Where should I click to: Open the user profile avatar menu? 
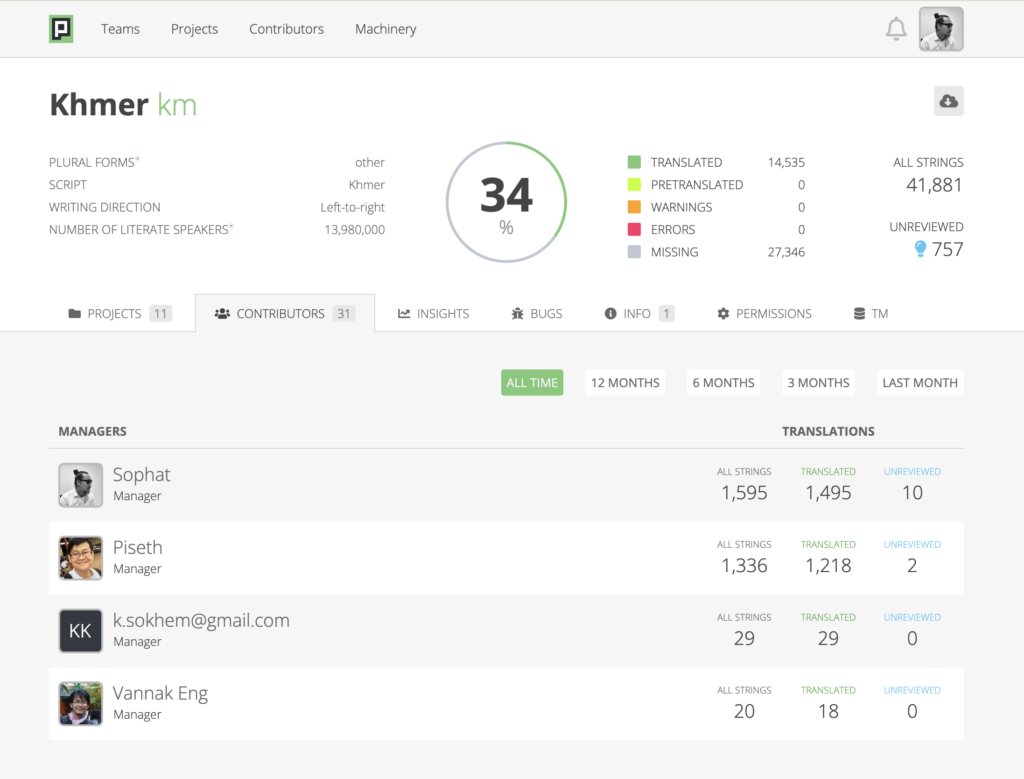(x=941, y=29)
